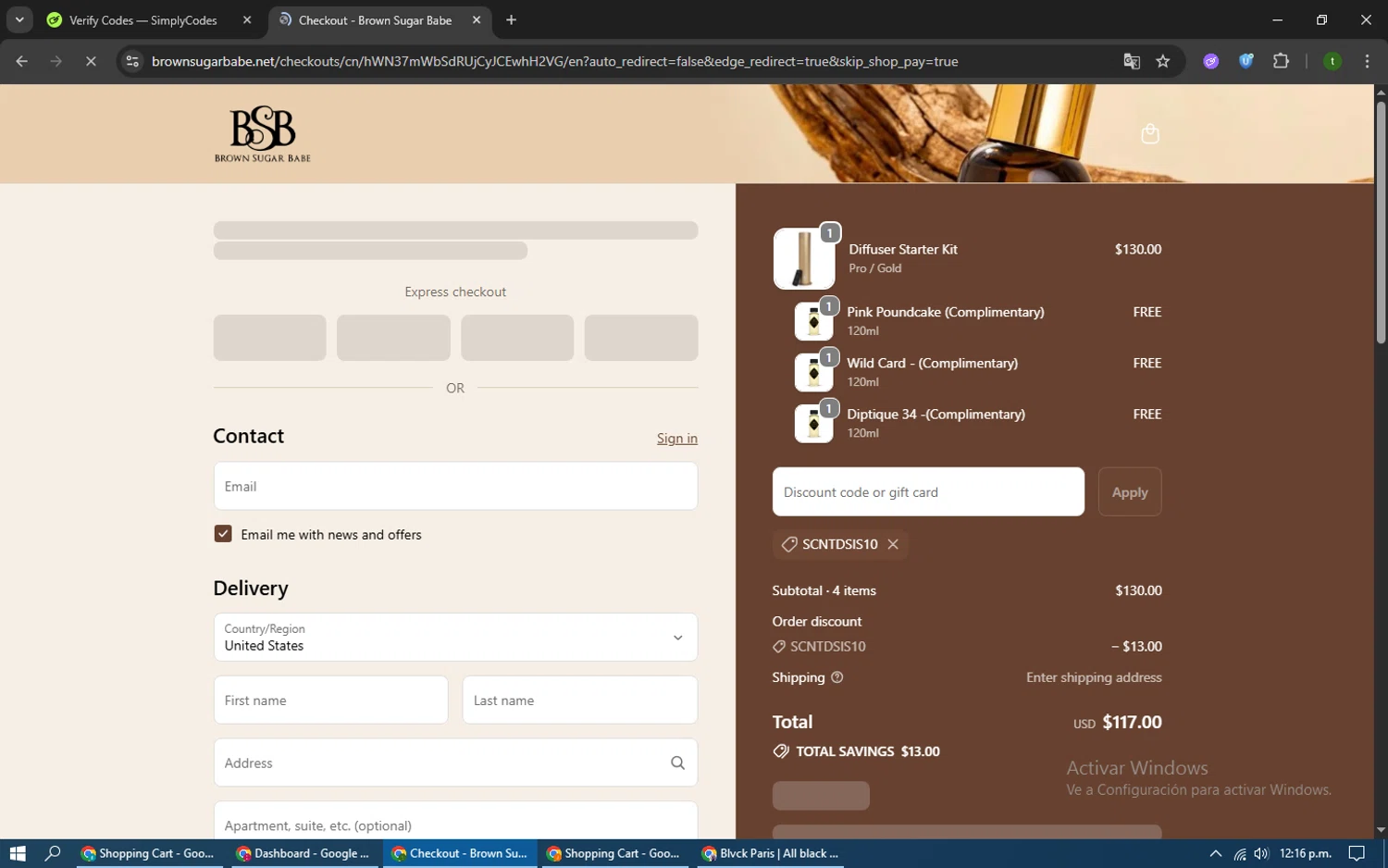This screenshot has width=1388, height=868.
Task: Click the Diffuser Starter Kit item name
Action: (903, 249)
